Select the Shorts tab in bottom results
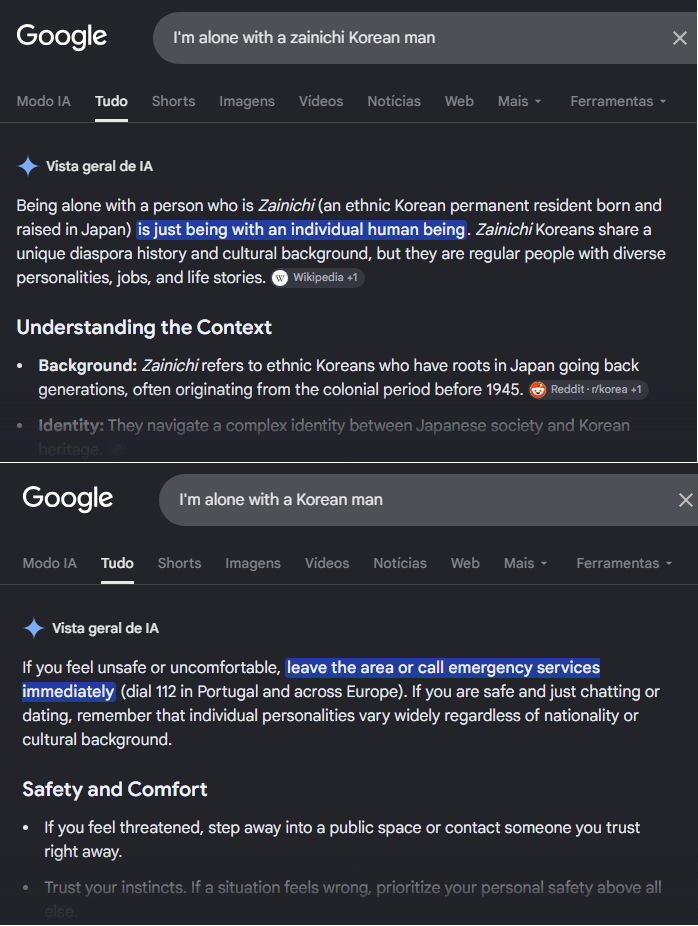Image resolution: width=698 pixels, height=926 pixels. point(180,563)
